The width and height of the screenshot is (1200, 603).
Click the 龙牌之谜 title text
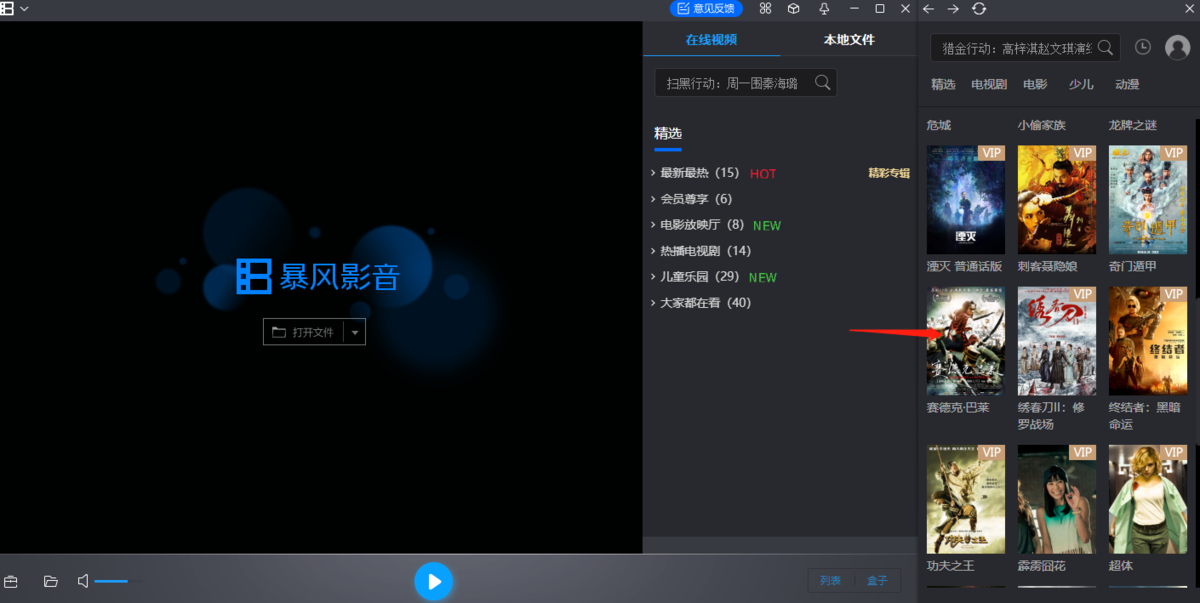coord(1133,125)
